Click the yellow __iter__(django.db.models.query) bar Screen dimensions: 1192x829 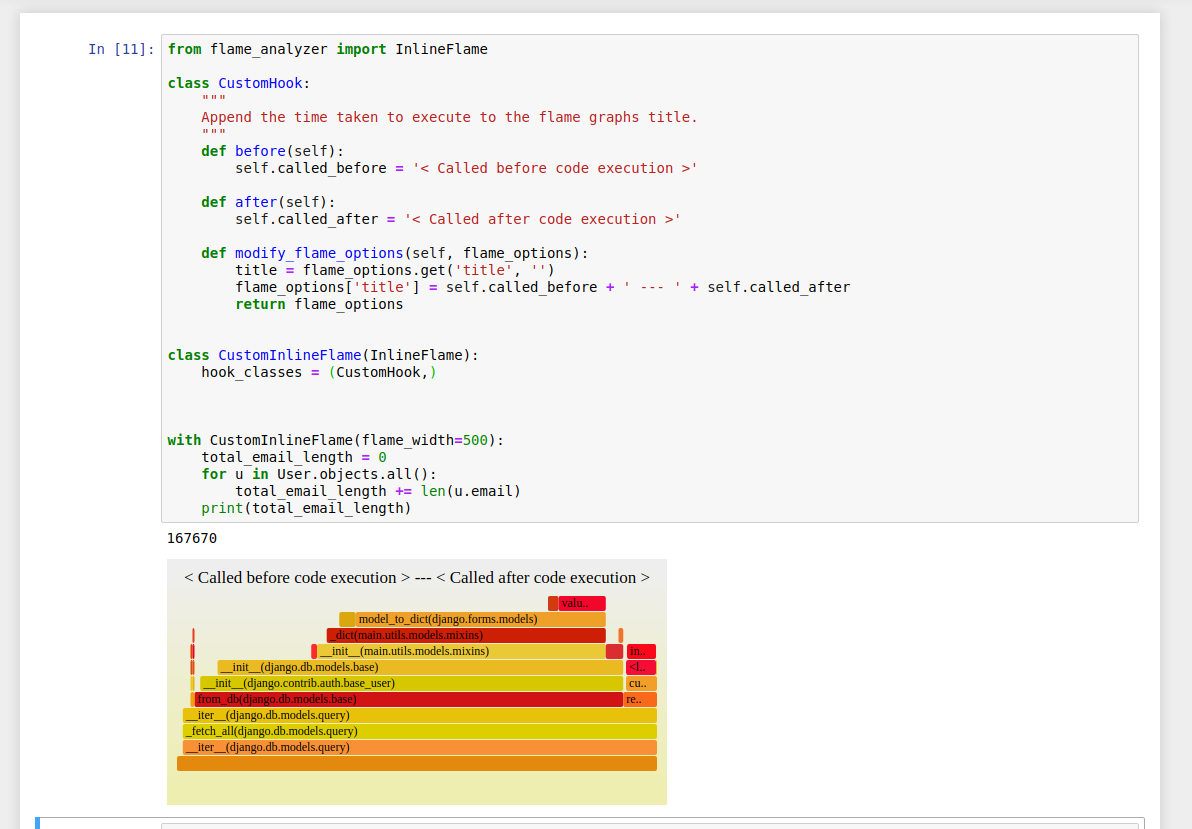coord(419,715)
